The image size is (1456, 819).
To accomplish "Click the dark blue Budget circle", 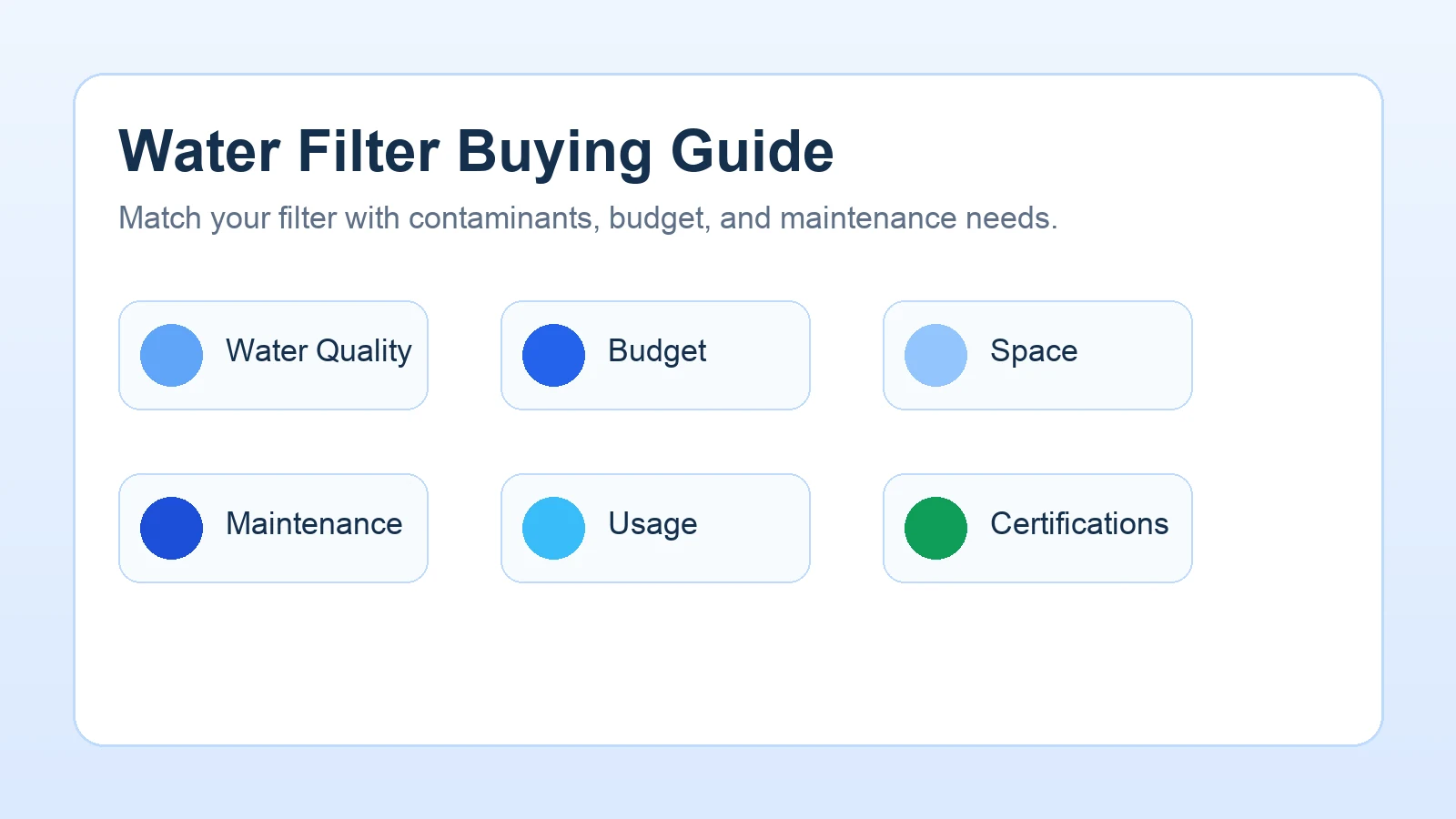I will point(553,355).
